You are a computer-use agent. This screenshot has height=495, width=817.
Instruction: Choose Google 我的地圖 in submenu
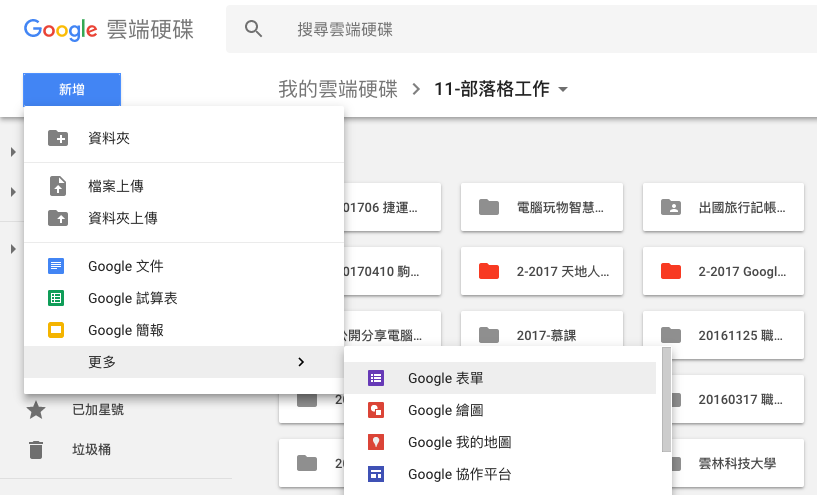tap(500, 442)
